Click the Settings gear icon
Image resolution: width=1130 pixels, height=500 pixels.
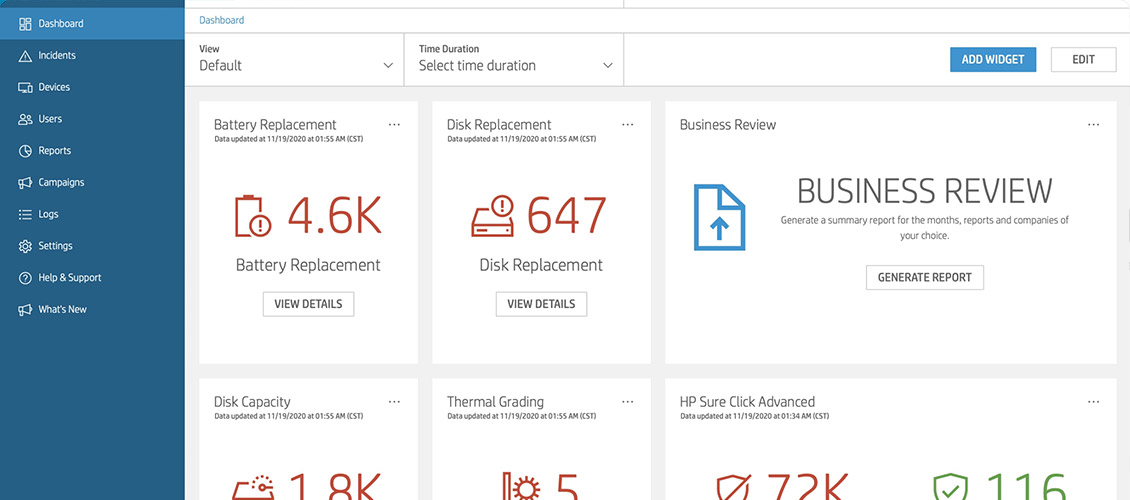point(25,246)
